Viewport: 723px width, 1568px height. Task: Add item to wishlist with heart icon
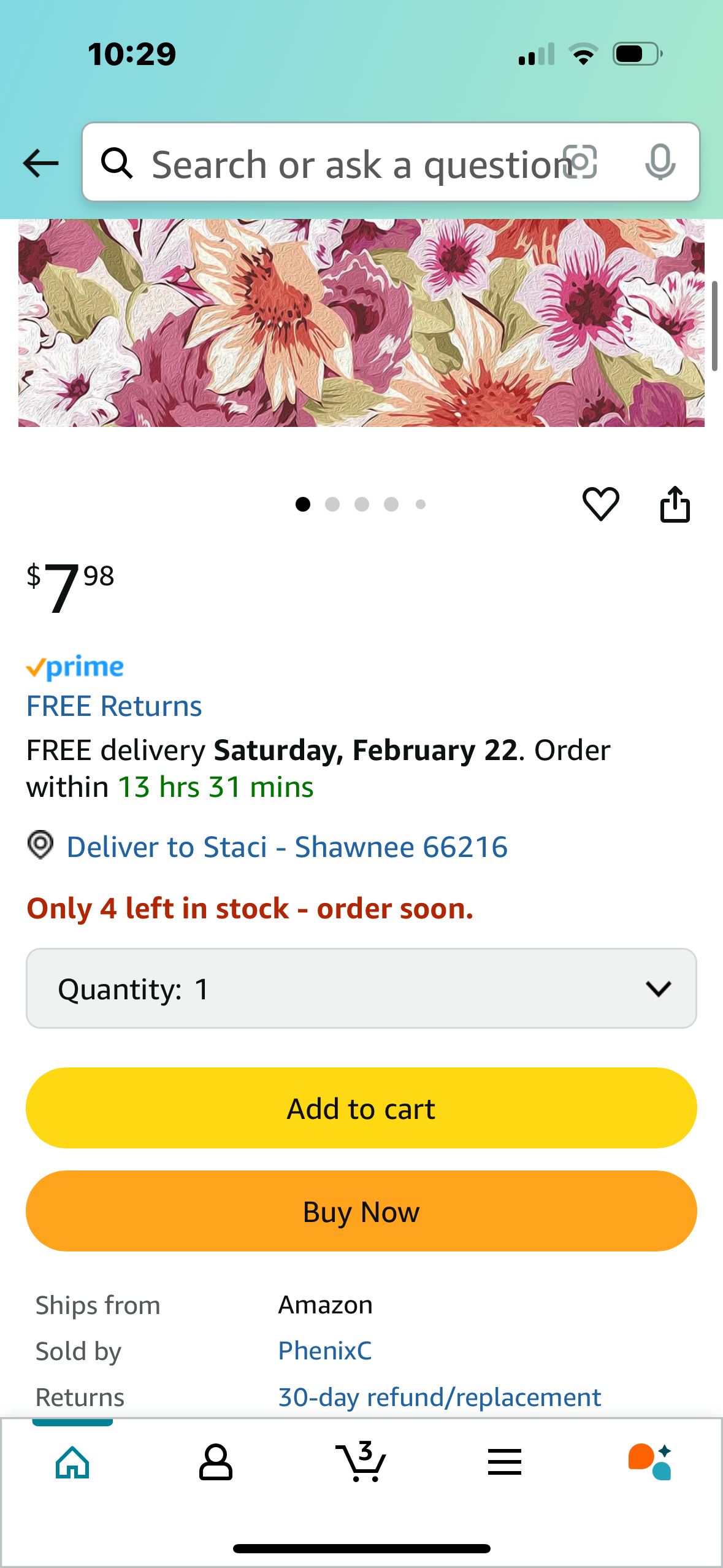coord(600,504)
